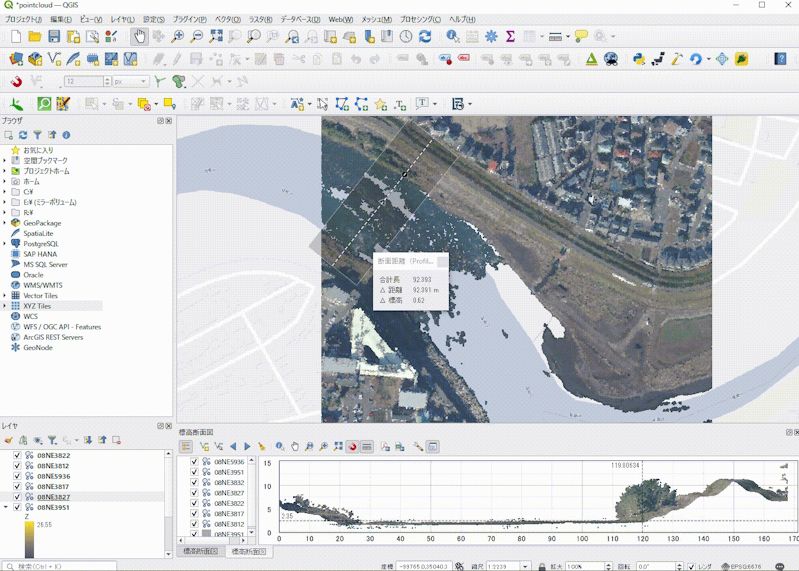This screenshot has width=799, height=571.
Task: Open the text annotation tool dropdown arrow
Action: (435, 104)
